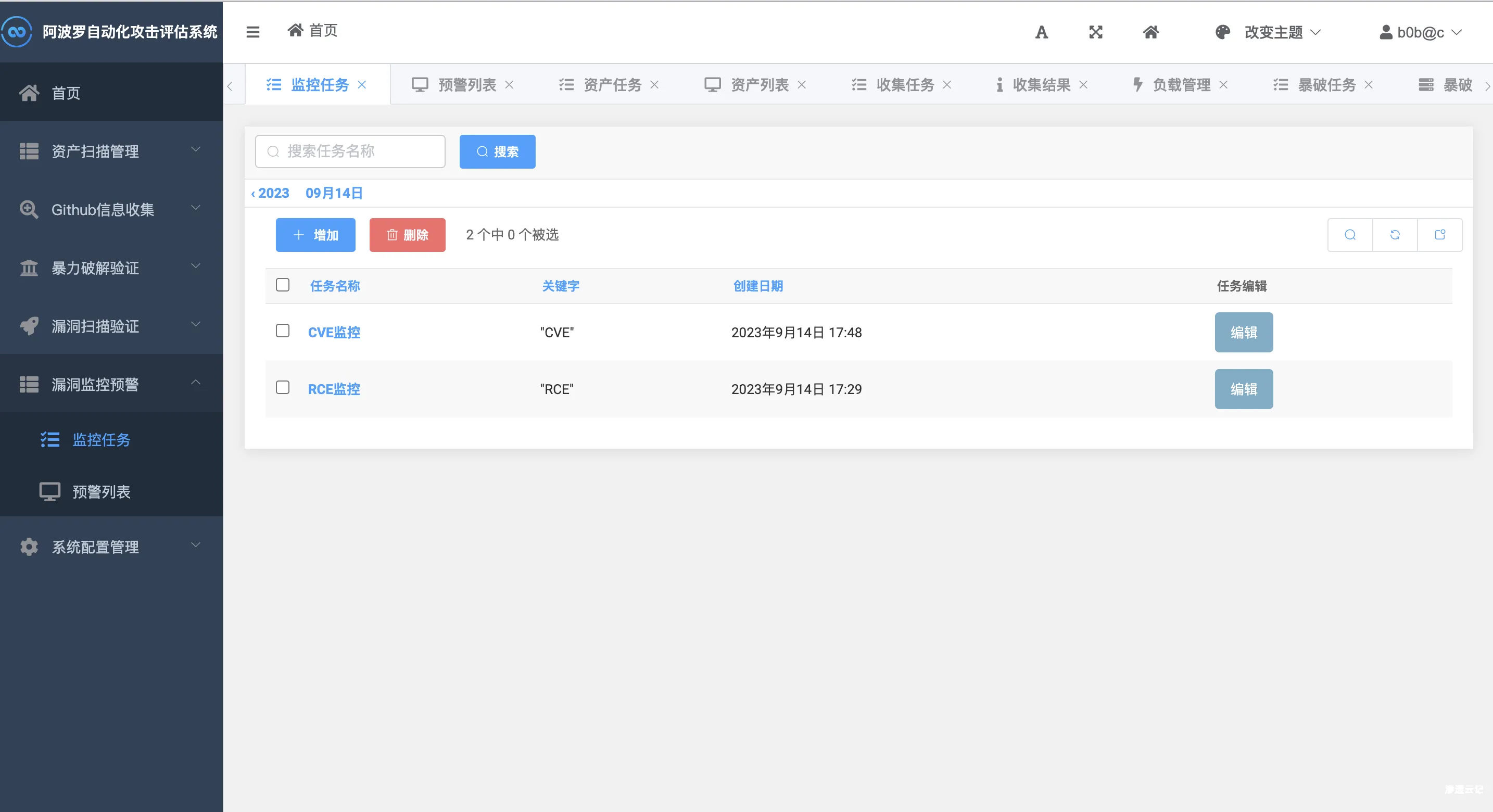
Task: Check the select-all checkbox in table header
Action: (x=283, y=285)
